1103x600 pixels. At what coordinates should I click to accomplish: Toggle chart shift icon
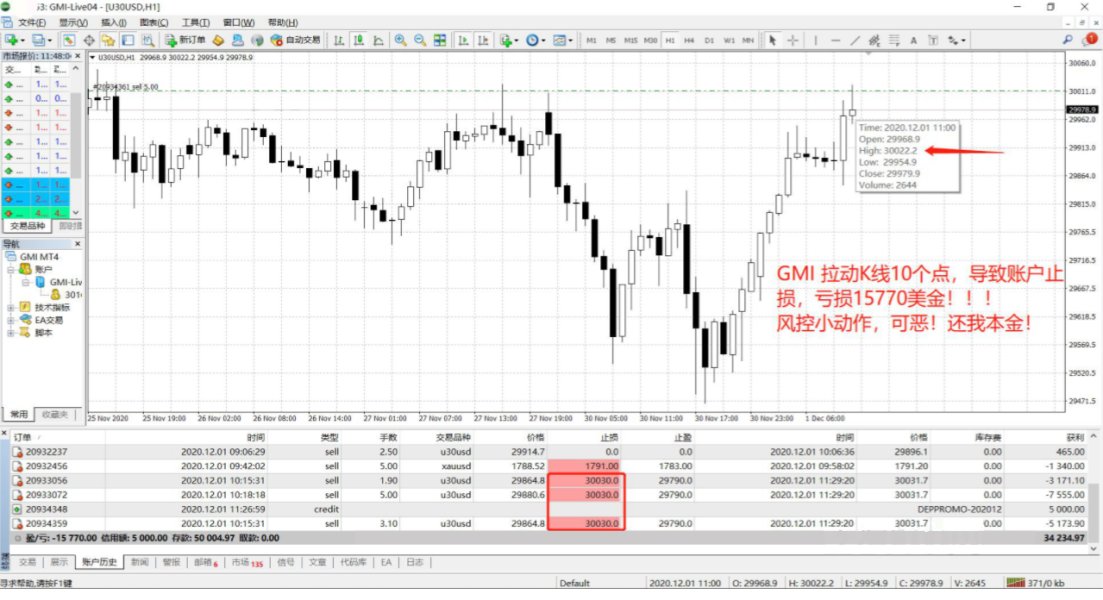(483, 40)
